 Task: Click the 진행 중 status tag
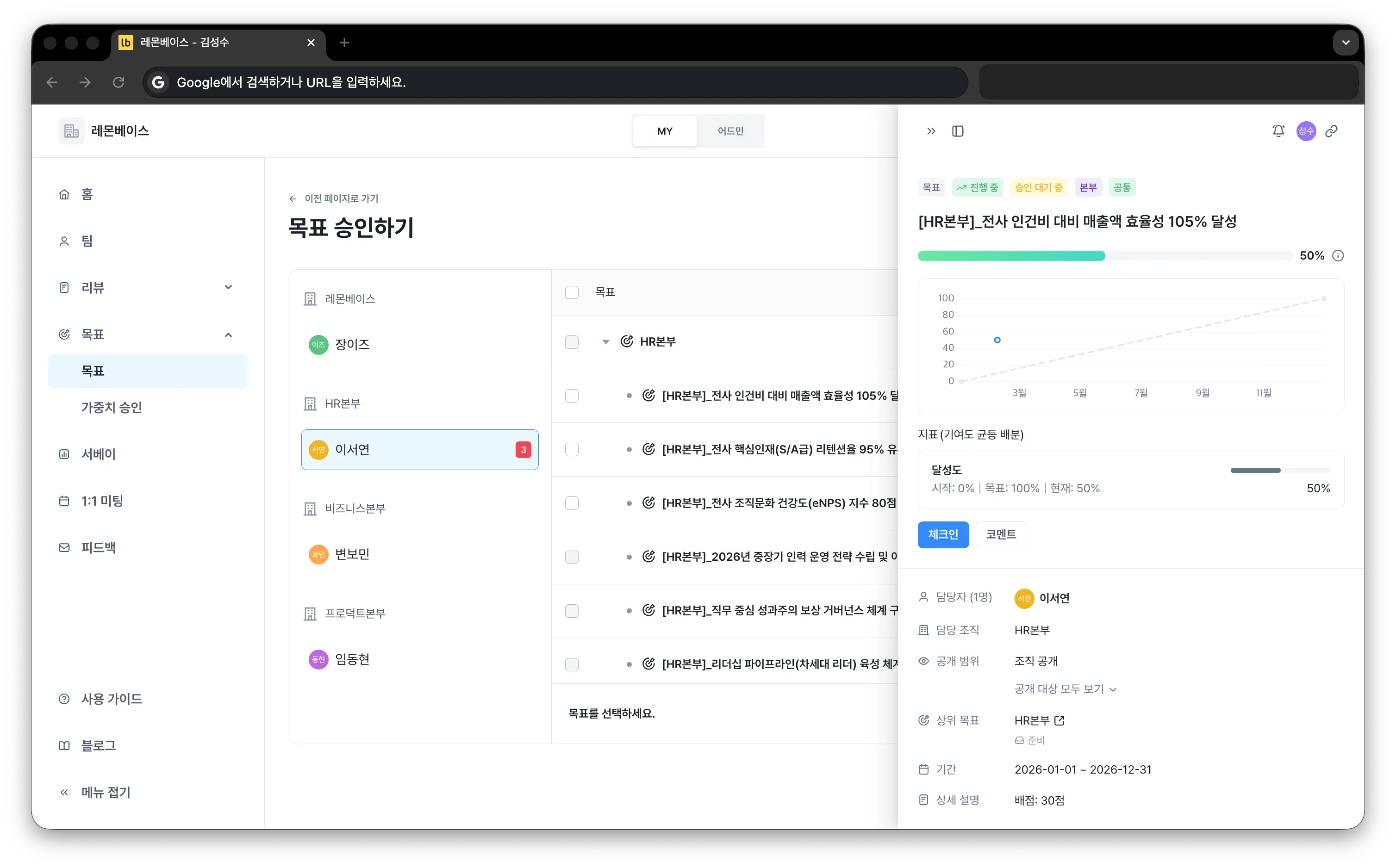pyautogui.click(x=977, y=188)
